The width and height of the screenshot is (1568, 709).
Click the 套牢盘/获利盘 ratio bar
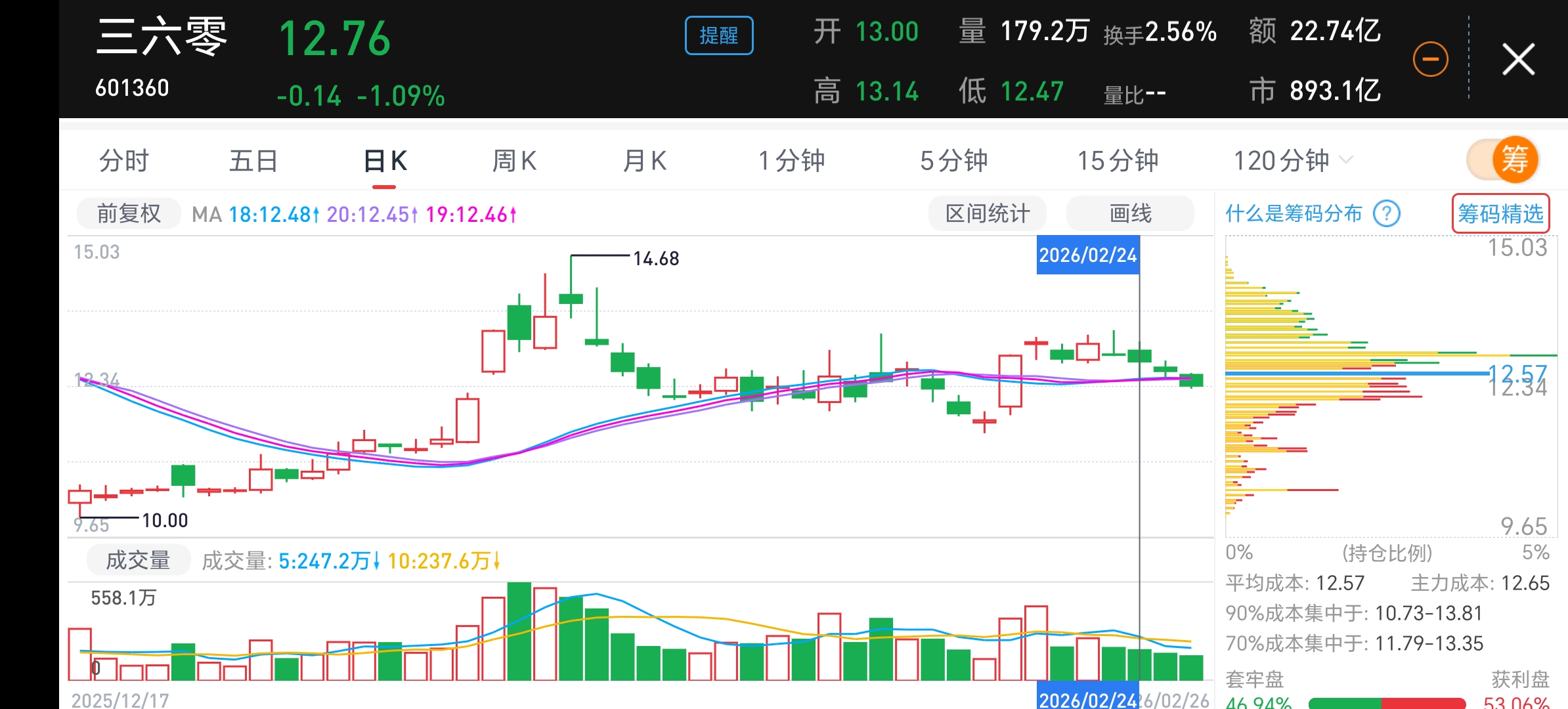click(1387, 703)
